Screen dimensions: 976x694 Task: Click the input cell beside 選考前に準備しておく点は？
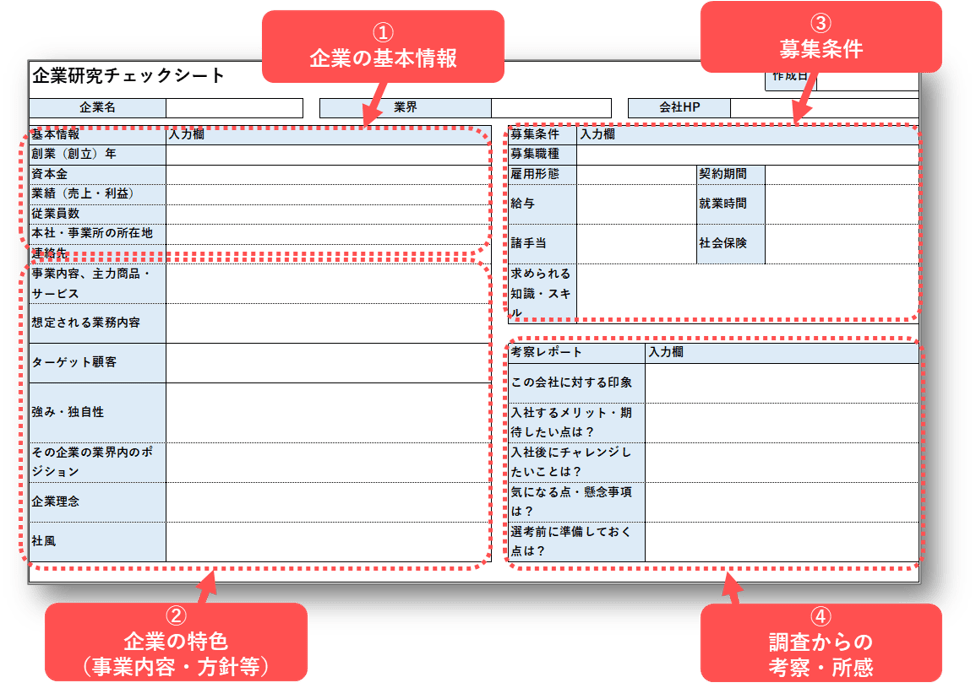click(x=782, y=542)
